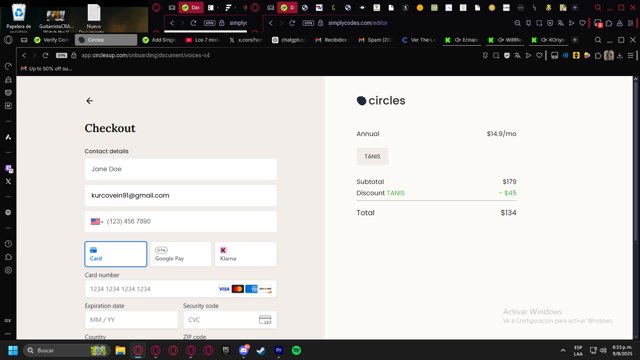Click the Jane Doe name field

point(180,169)
